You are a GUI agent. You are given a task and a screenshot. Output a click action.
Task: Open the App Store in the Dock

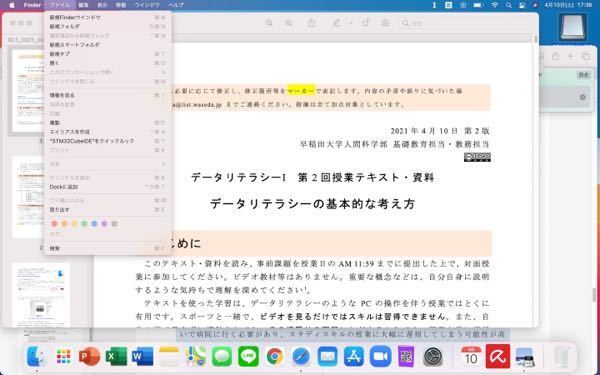coord(354,356)
